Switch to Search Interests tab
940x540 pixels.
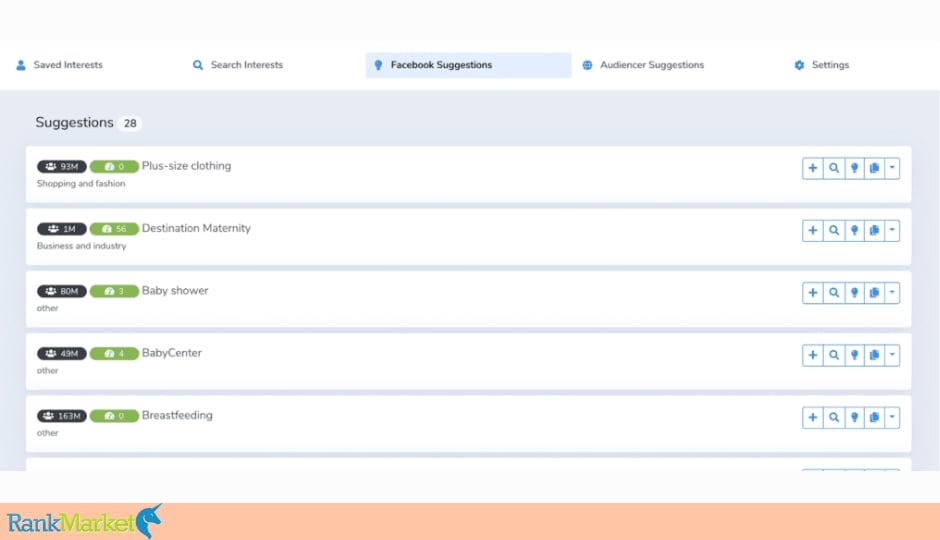point(237,65)
